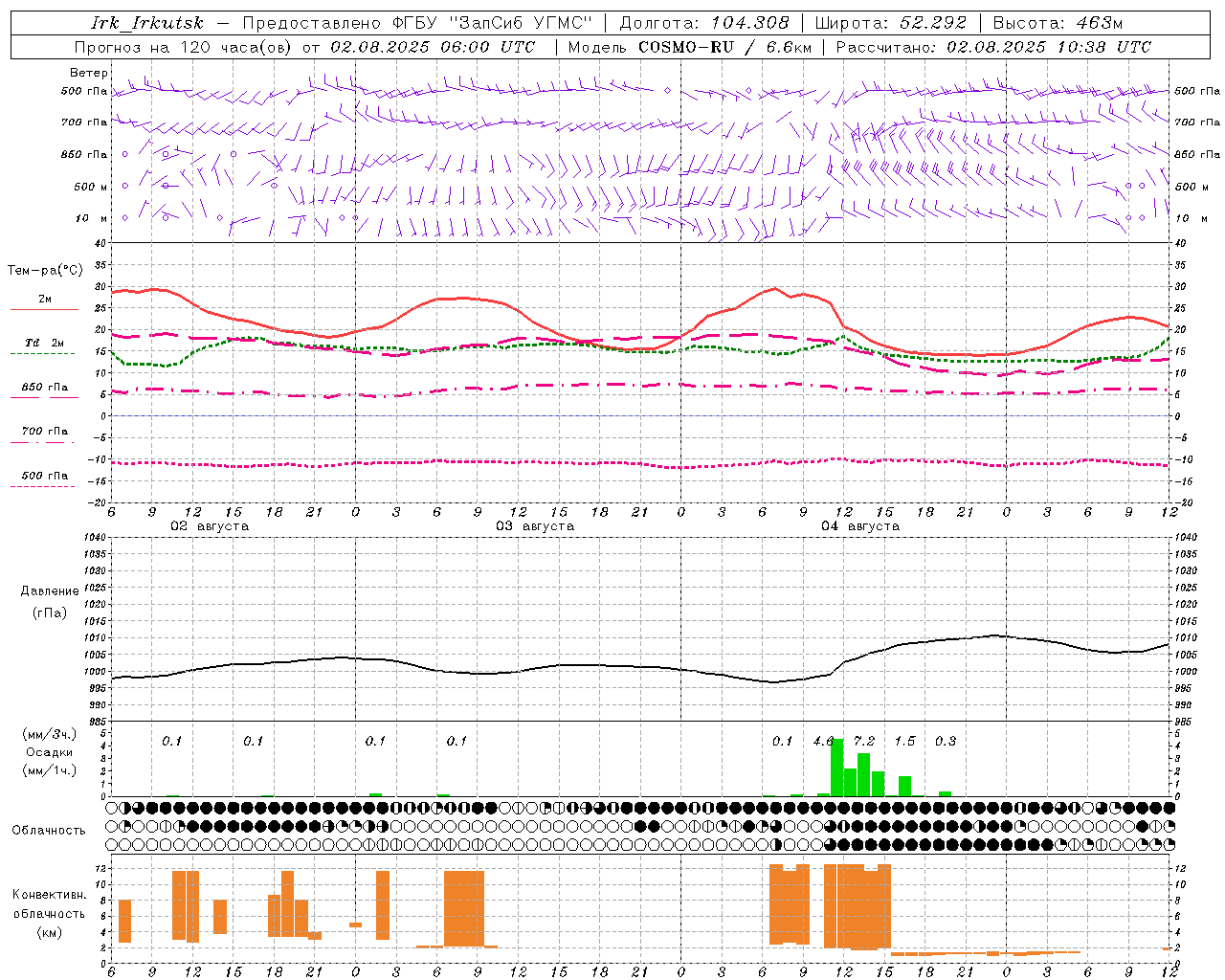This screenshot has height=980, width=1225.
Task: Select the provider text ФГБУ "ЗапСиб УГМС"
Action: [493, 23]
